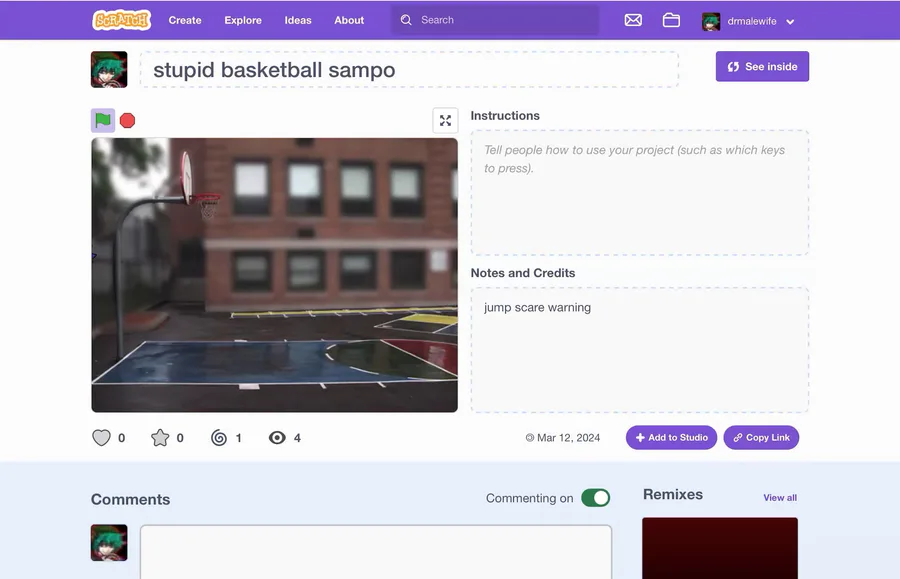Click the views eye icon
Image resolution: width=900 pixels, height=579 pixels.
(277, 438)
